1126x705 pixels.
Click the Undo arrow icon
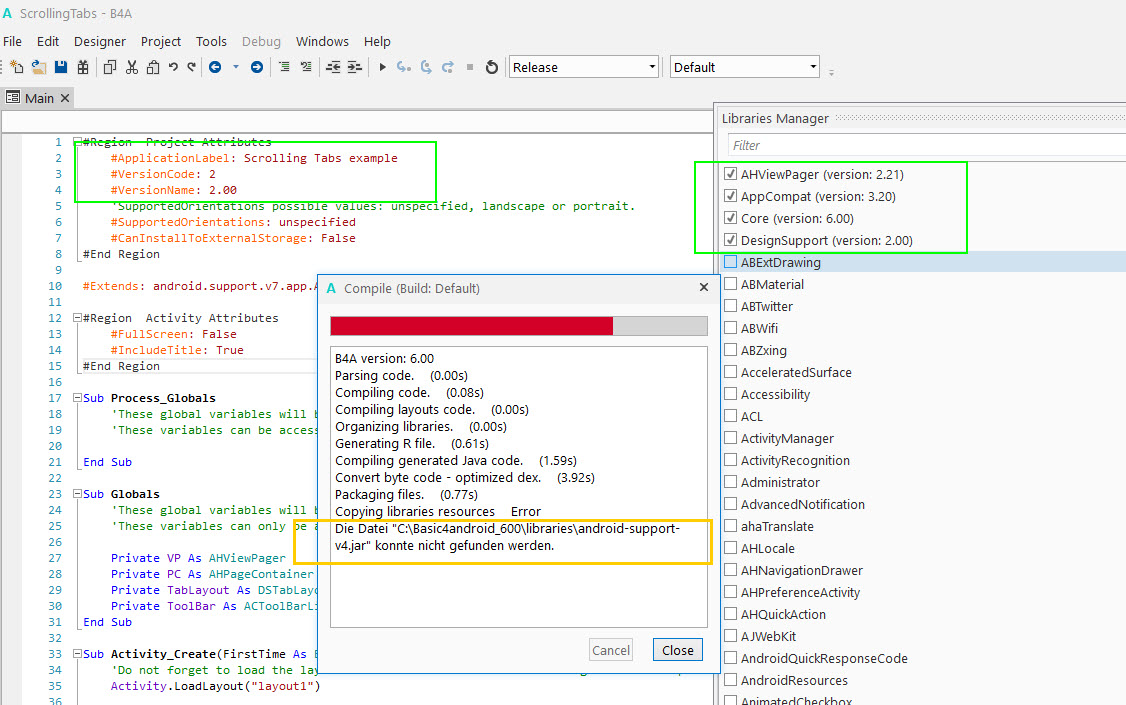(173, 67)
